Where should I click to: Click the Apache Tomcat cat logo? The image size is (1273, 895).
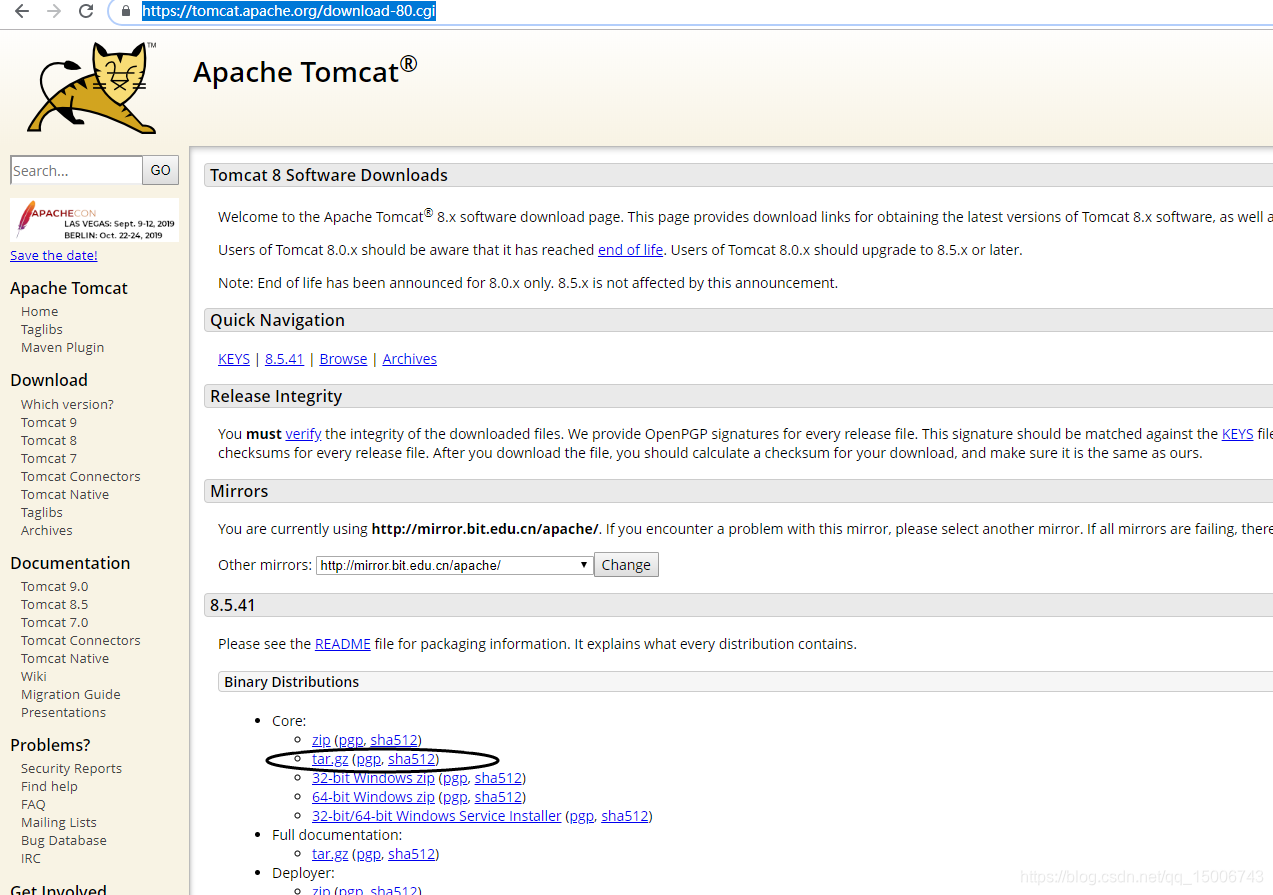[92, 88]
